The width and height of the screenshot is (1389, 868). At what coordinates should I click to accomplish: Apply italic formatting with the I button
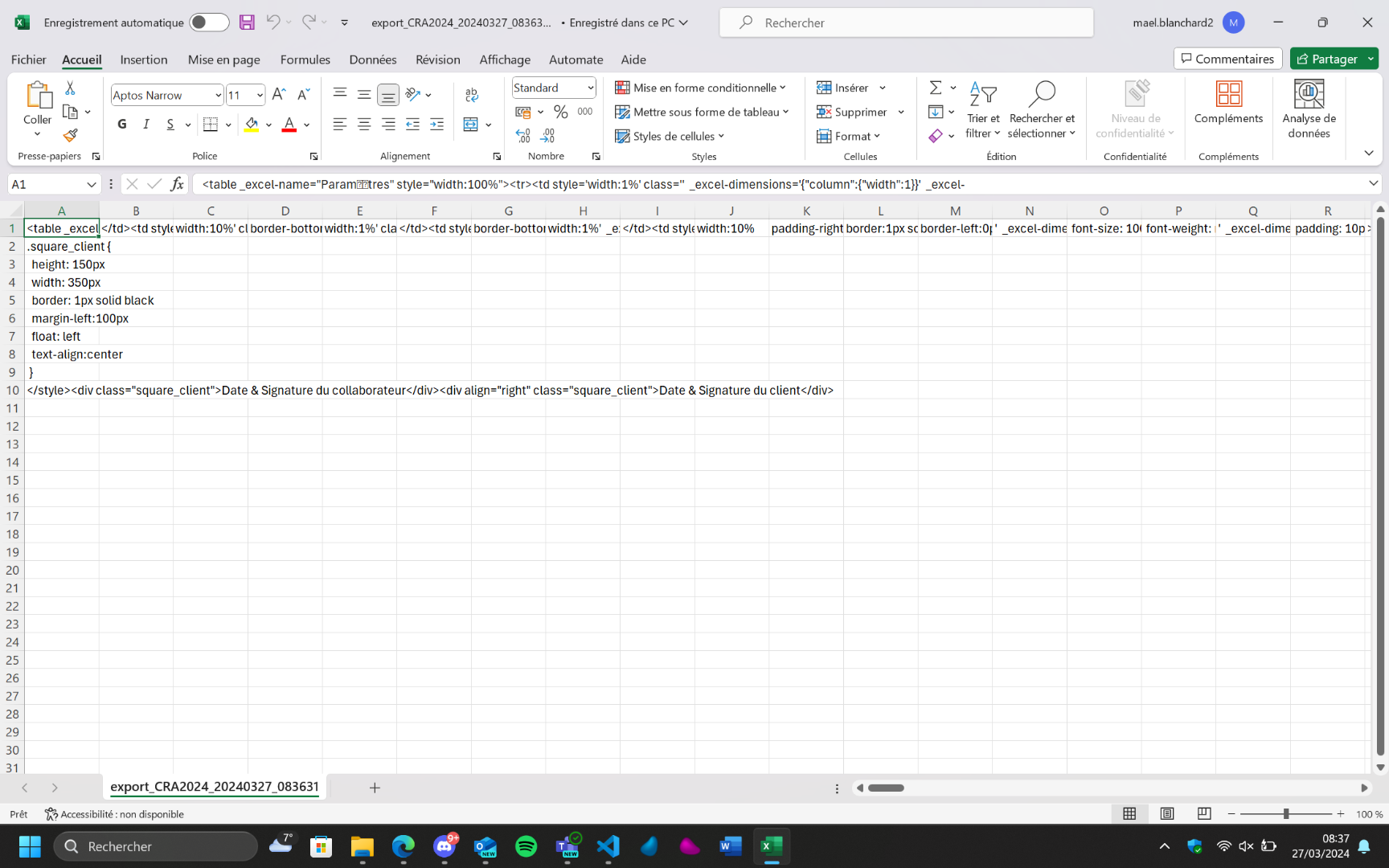145,124
